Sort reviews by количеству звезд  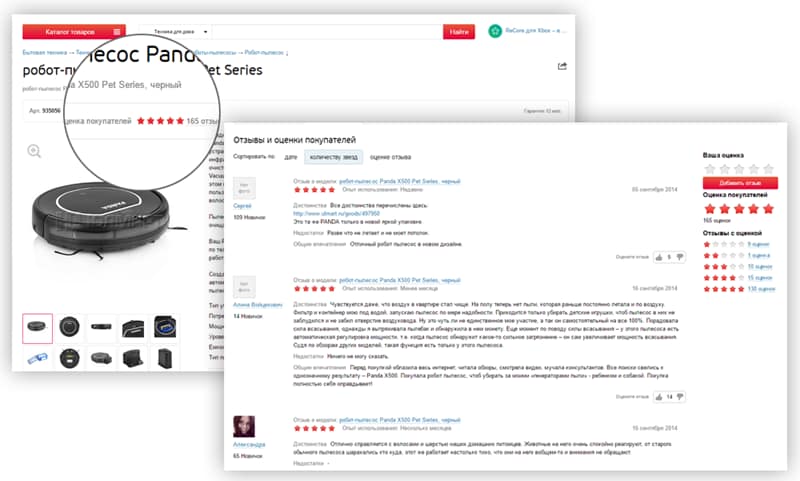pos(334,157)
